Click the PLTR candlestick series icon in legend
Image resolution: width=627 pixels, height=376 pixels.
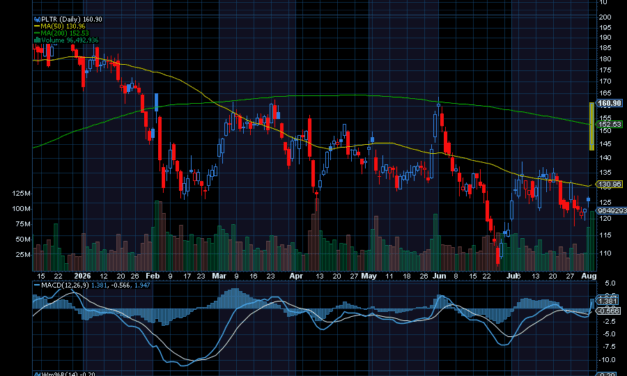point(37,19)
